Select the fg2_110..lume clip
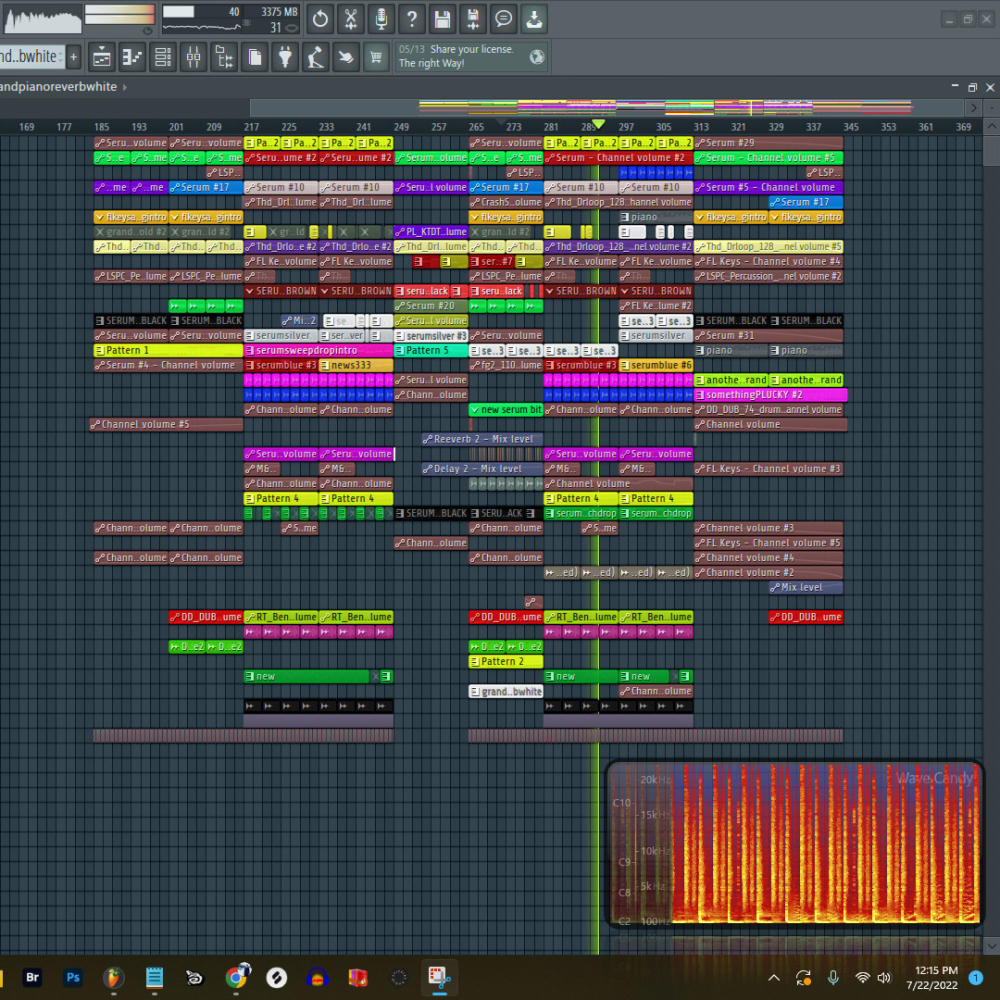This screenshot has height=1000, width=1000. point(506,365)
